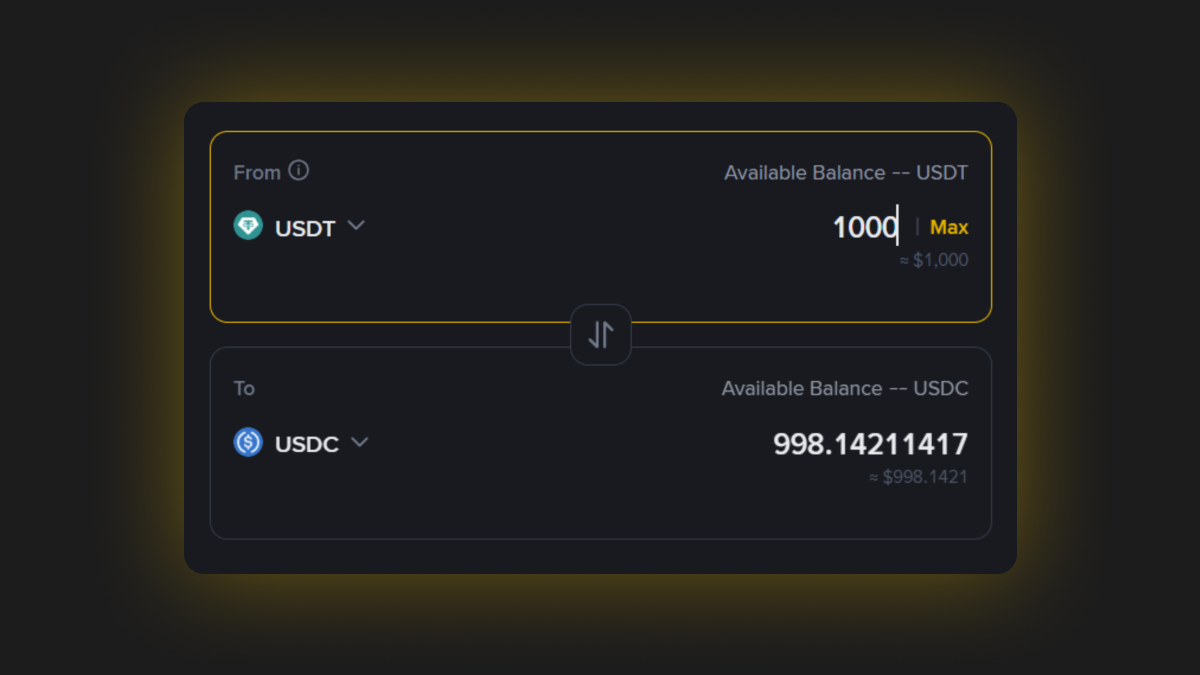This screenshot has height=675, width=1200.
Task: Click the info icon next to From
Action: [298, 171]
